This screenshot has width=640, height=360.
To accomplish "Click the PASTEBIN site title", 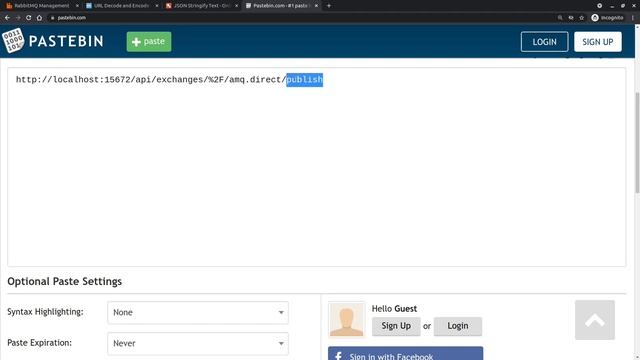I will click(x=66, y=41).
